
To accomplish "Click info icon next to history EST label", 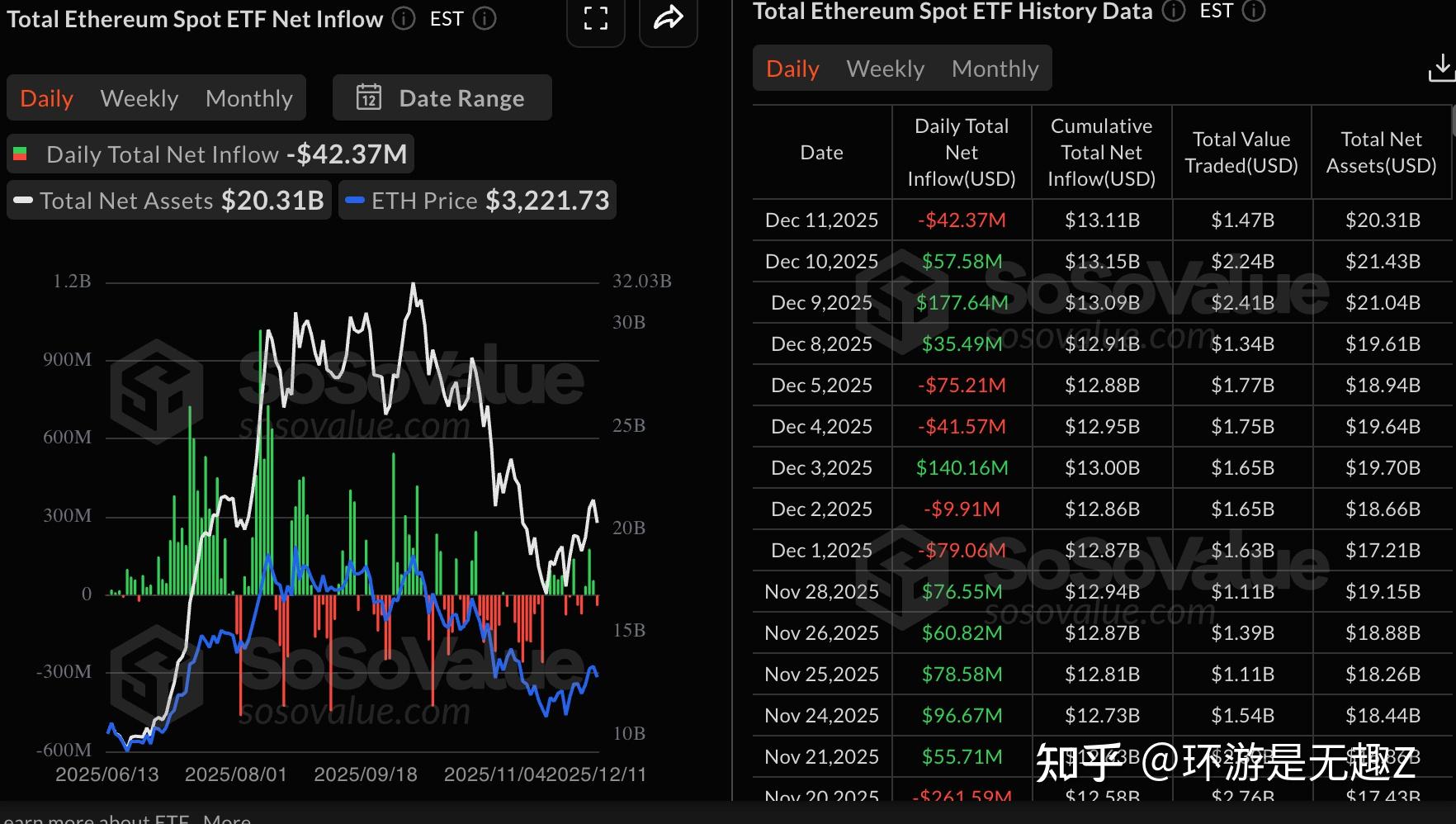I will (1254, 11).
